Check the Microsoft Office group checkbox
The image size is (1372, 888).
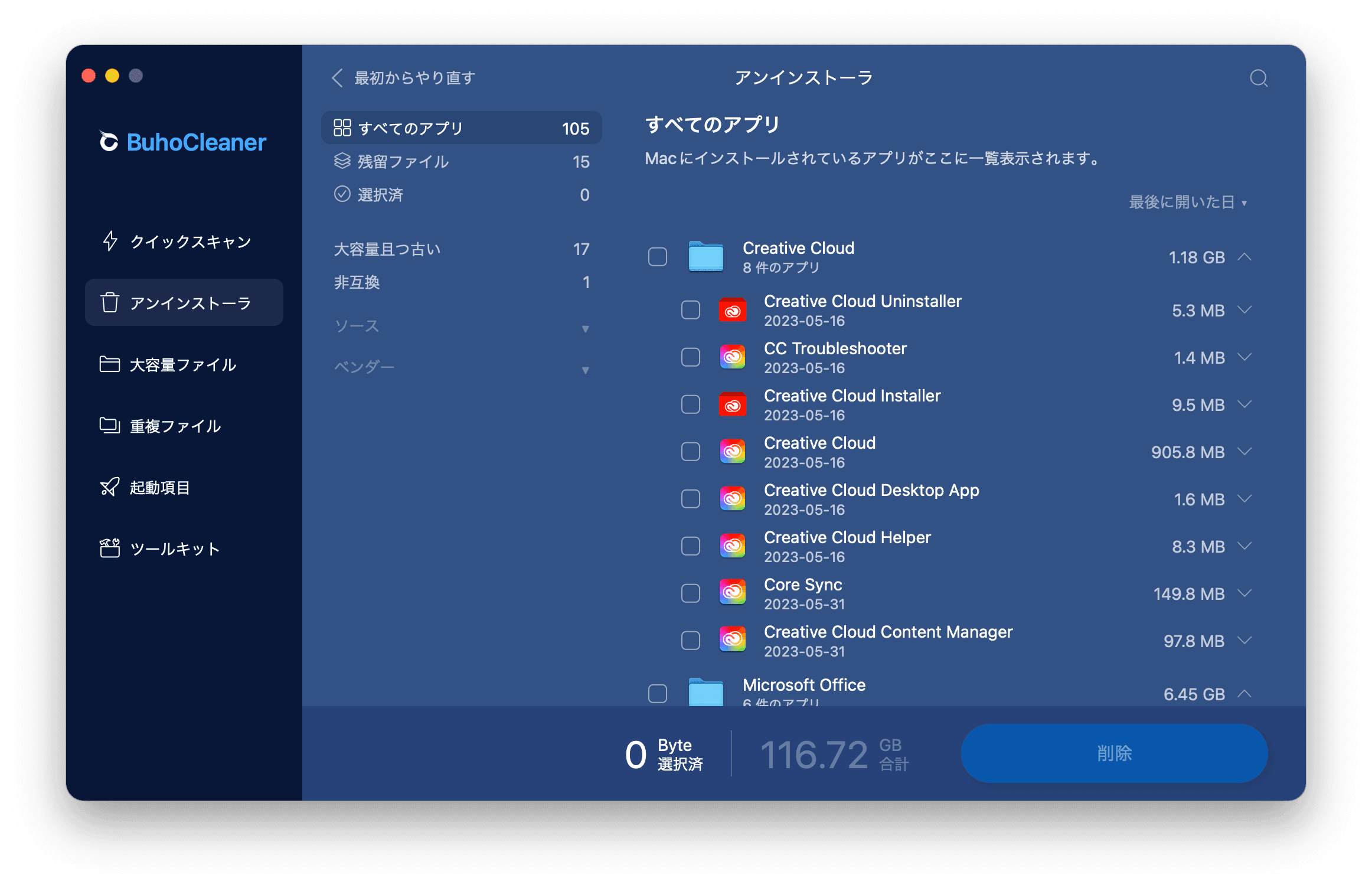(x=656, y=693)
